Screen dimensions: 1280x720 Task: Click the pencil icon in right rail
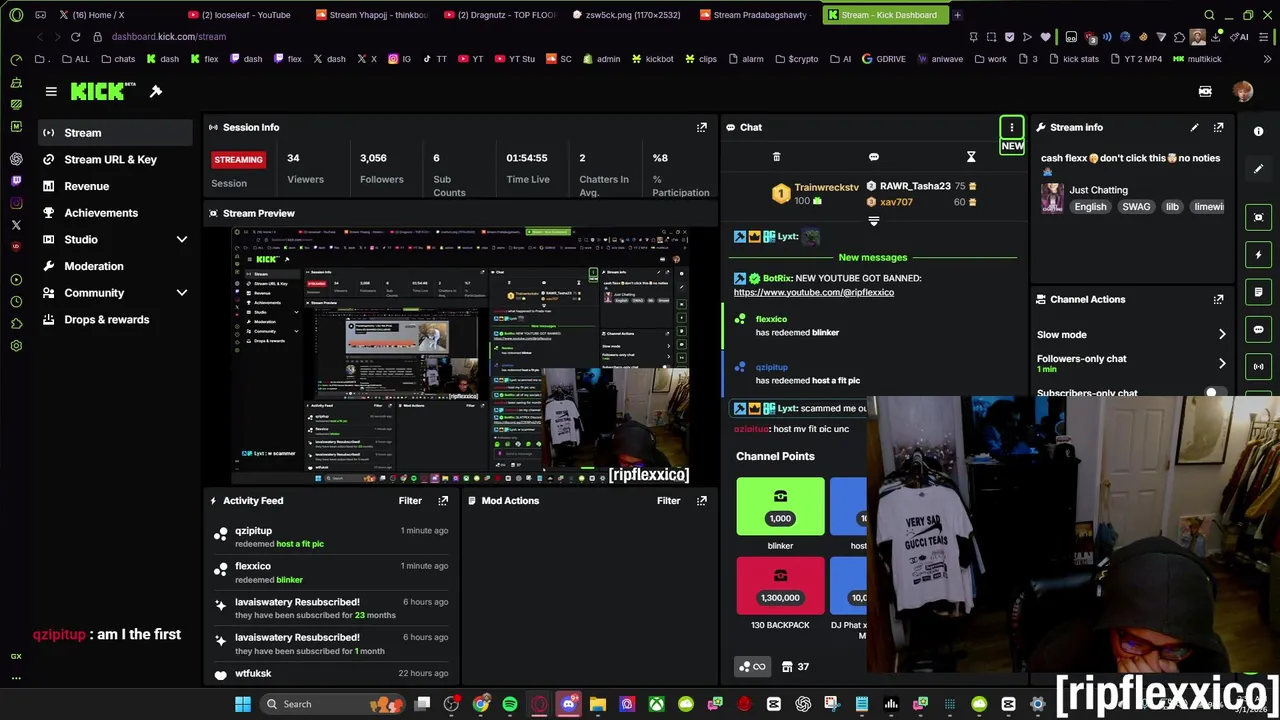click(x=1258, y=169)
